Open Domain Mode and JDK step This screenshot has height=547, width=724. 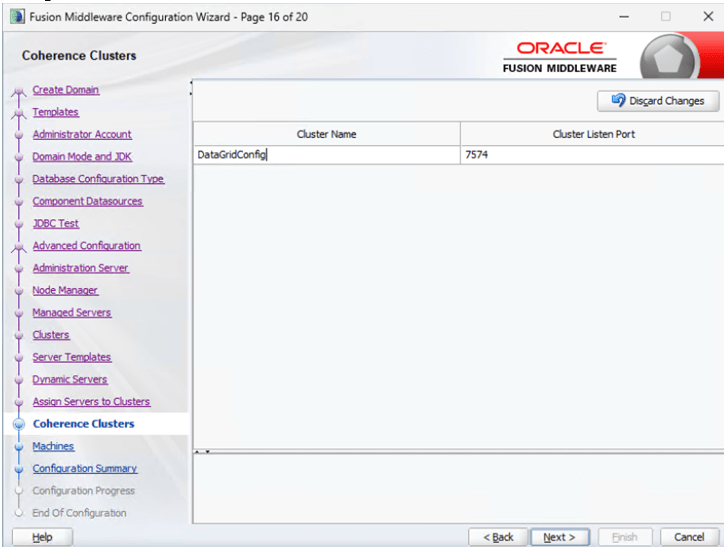coord(82,156)
